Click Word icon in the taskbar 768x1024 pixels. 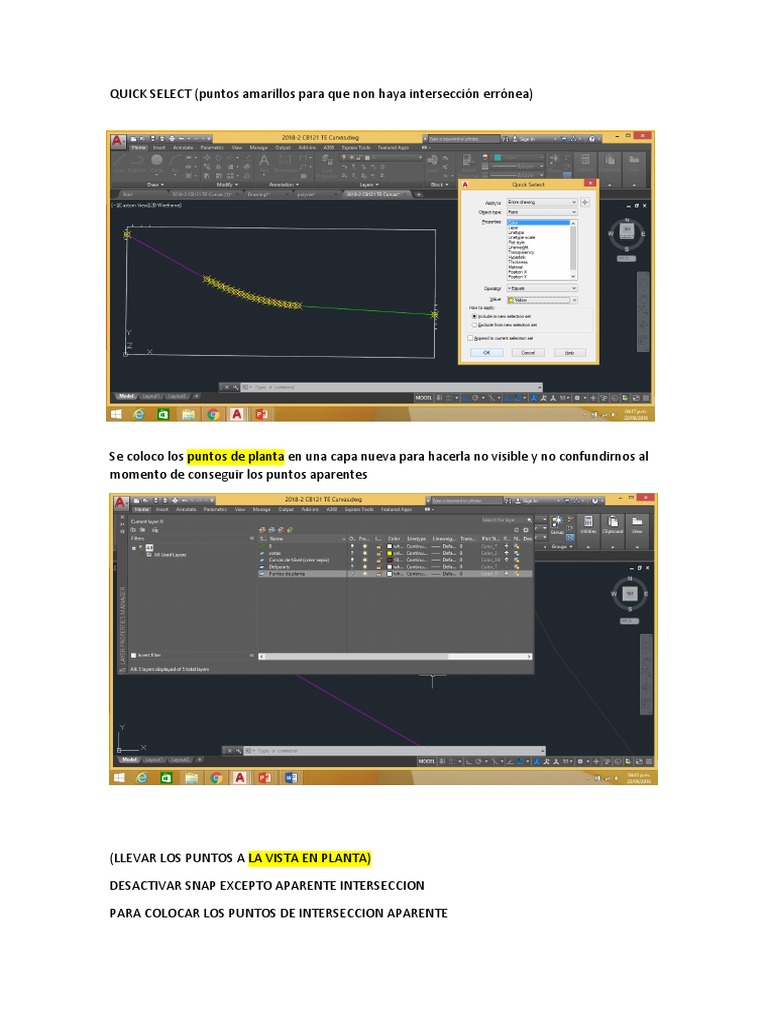(x=291, y=778)
